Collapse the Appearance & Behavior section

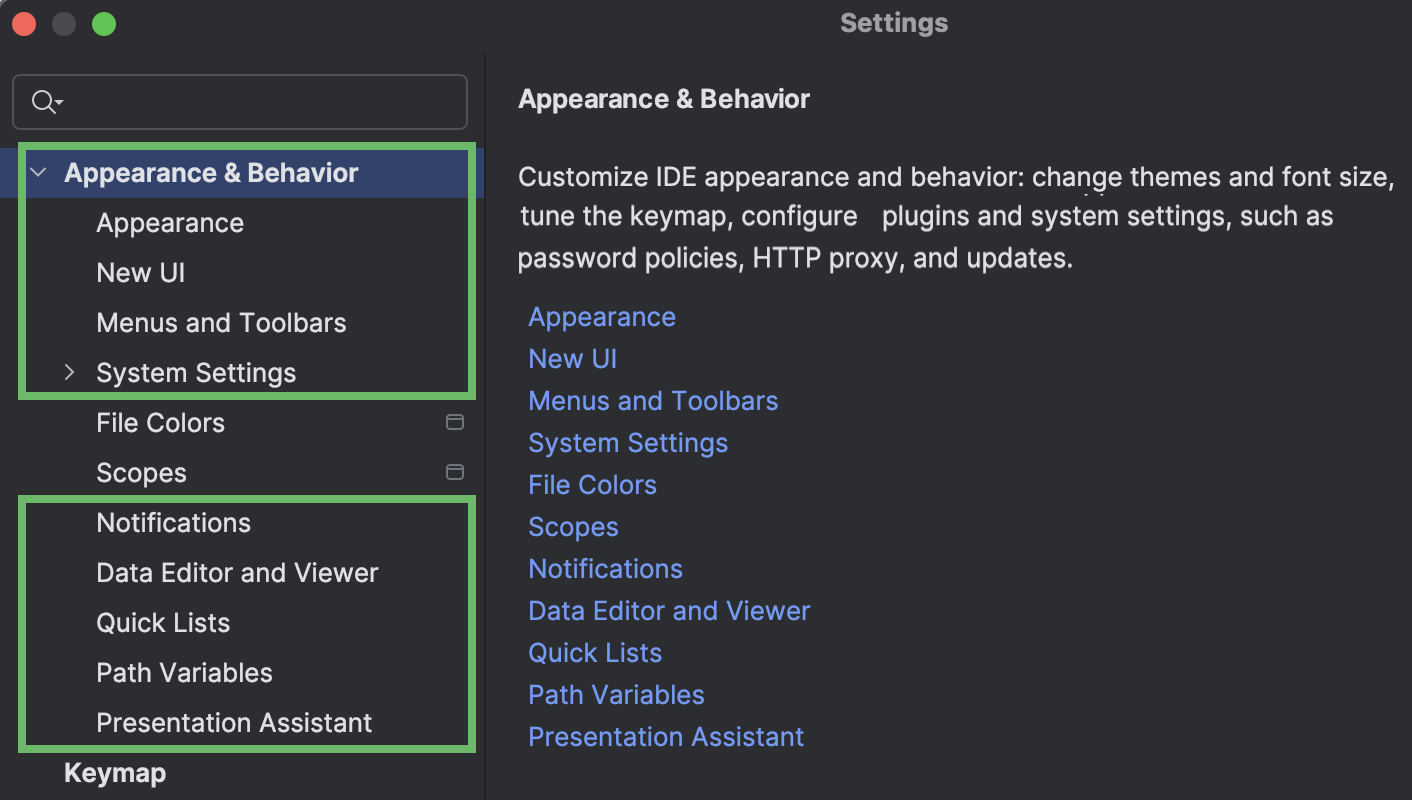pyautogui.click(x=38, y=172)
